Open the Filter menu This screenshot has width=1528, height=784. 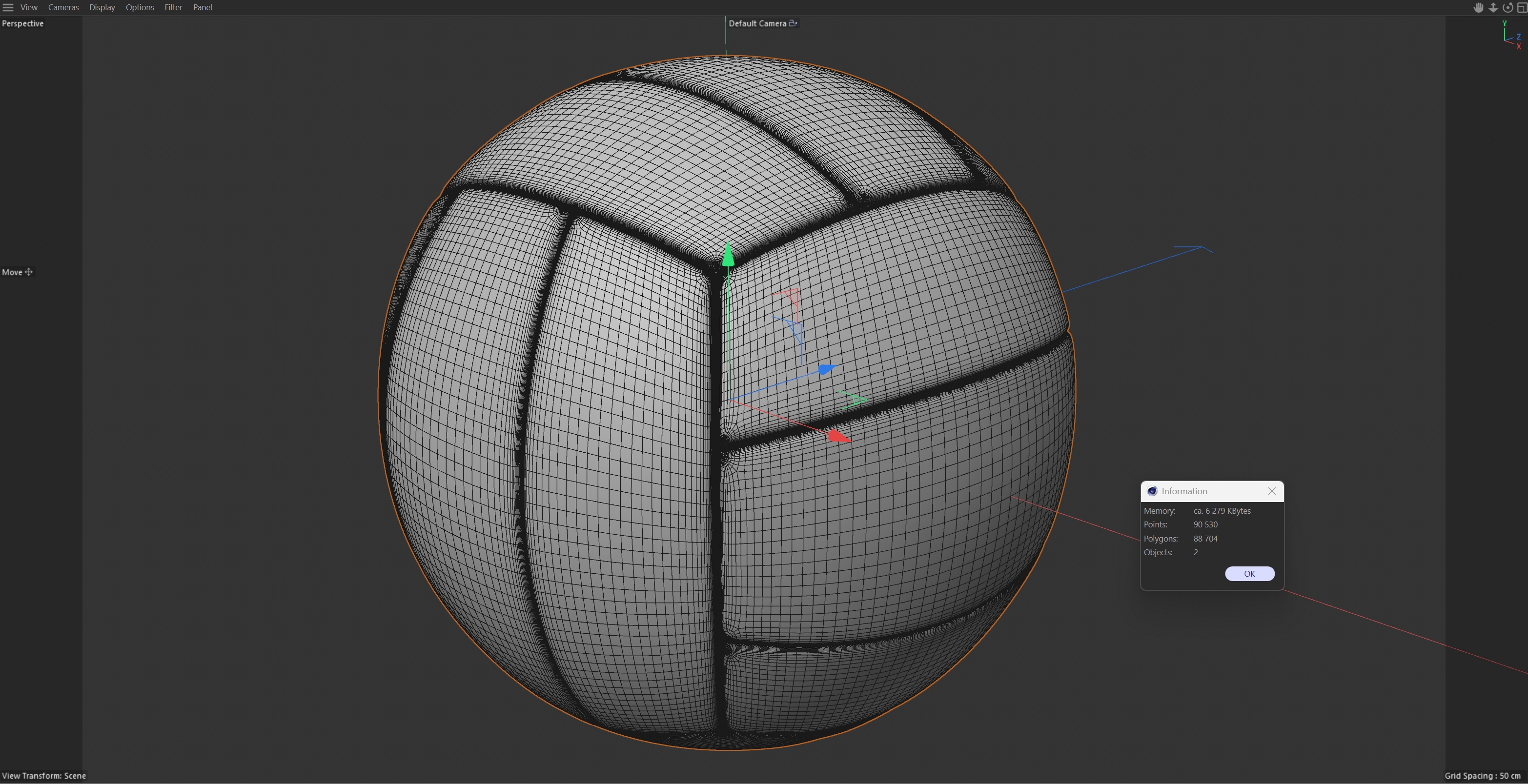(x=173, y=8)
